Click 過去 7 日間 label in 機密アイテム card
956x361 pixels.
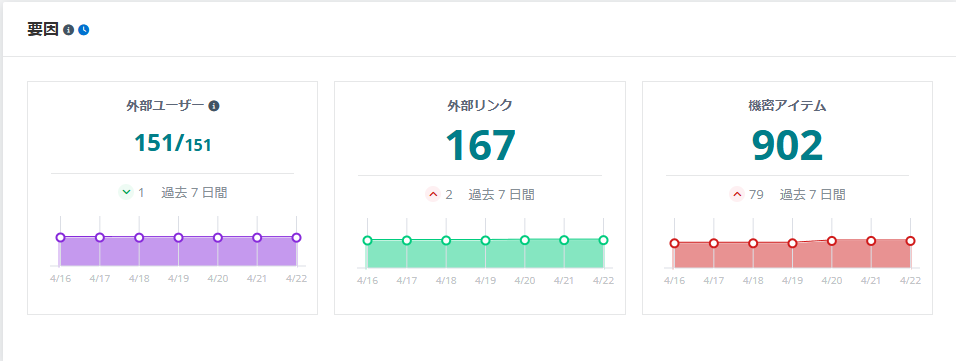coord(812,195)
